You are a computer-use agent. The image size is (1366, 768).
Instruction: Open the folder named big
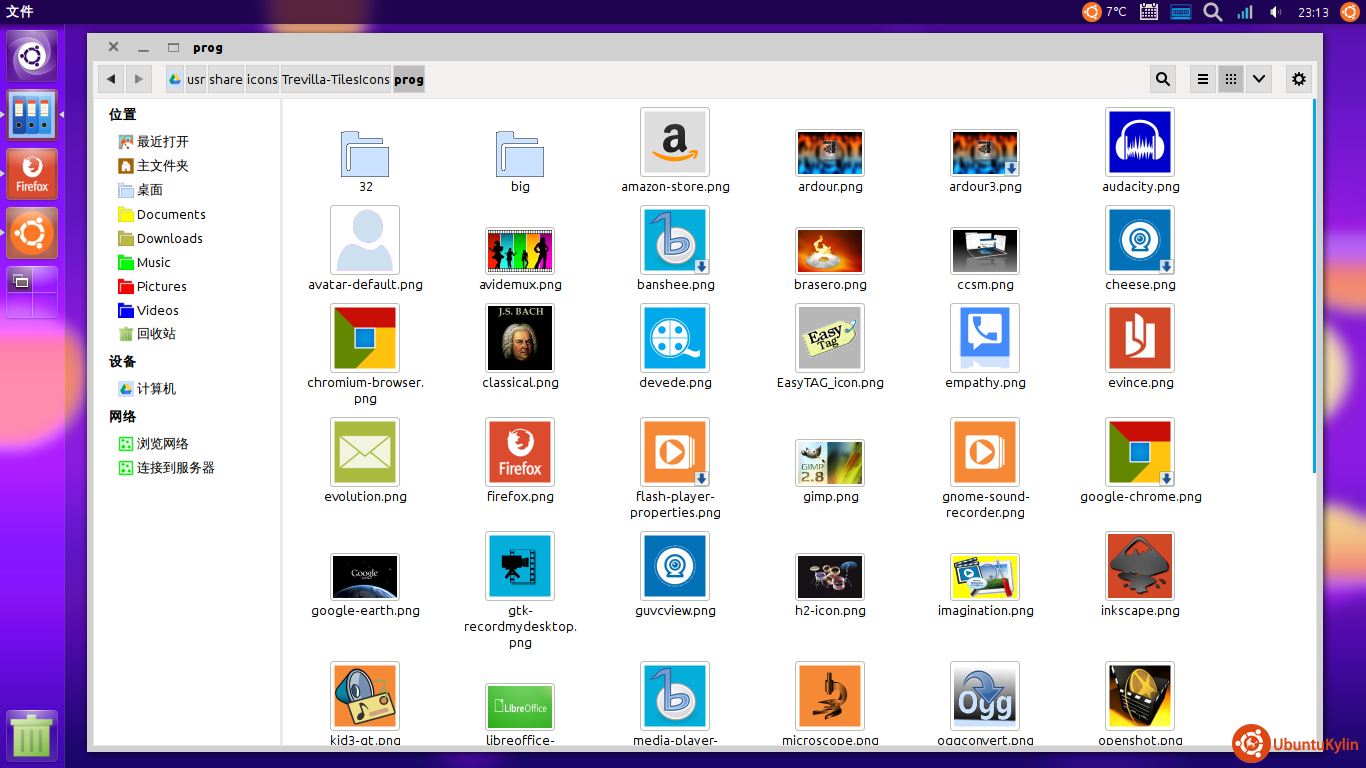click(x=520, y=154)
